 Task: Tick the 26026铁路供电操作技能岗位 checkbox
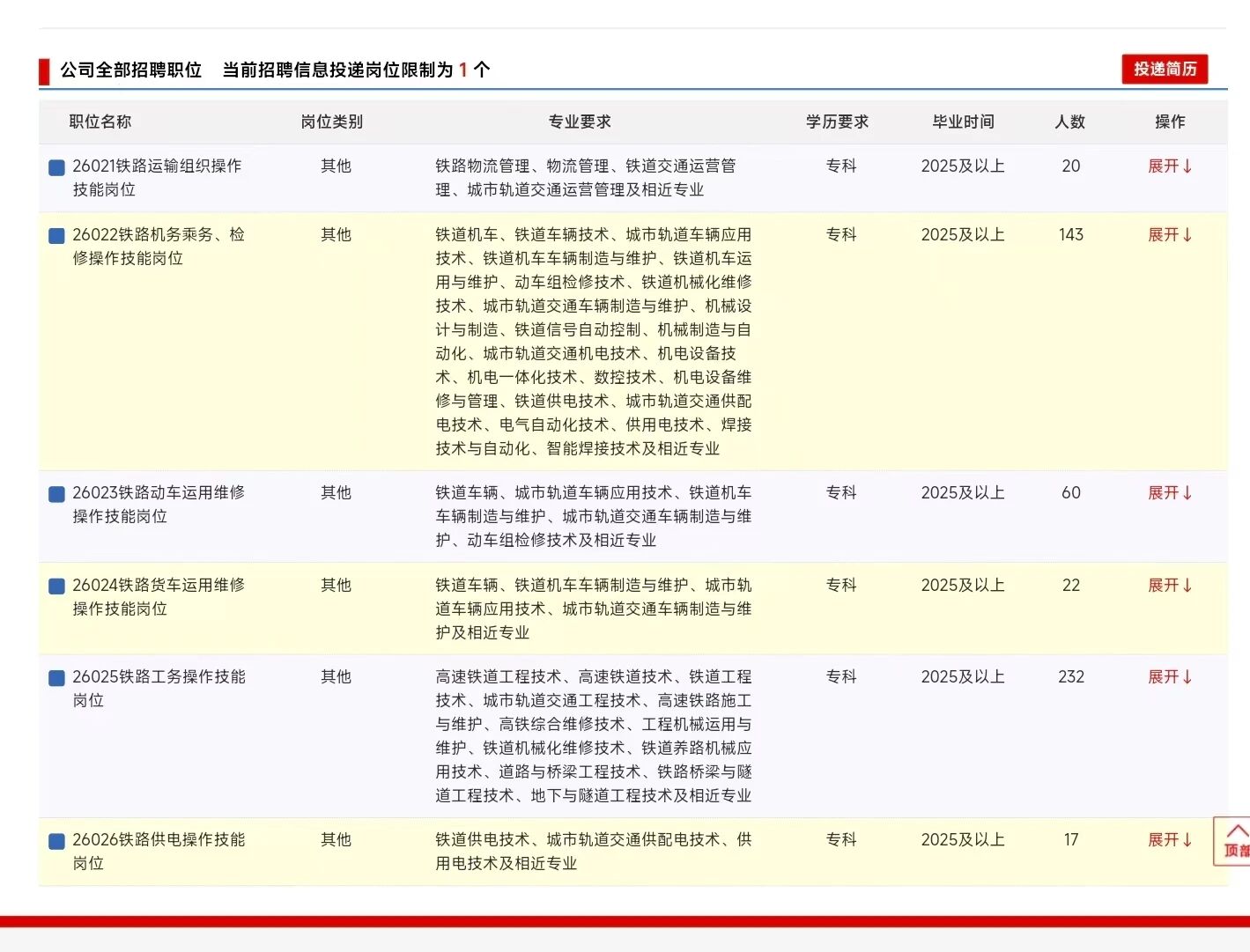(56, 841)
